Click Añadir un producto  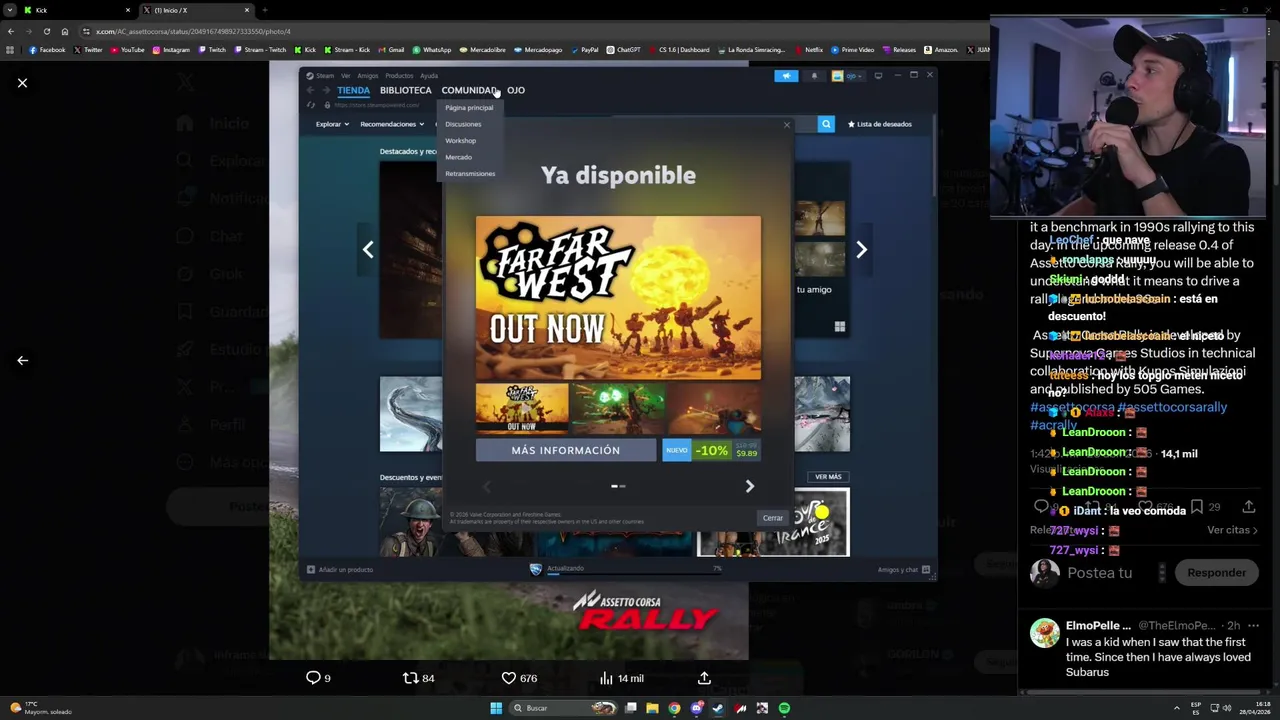340,570
